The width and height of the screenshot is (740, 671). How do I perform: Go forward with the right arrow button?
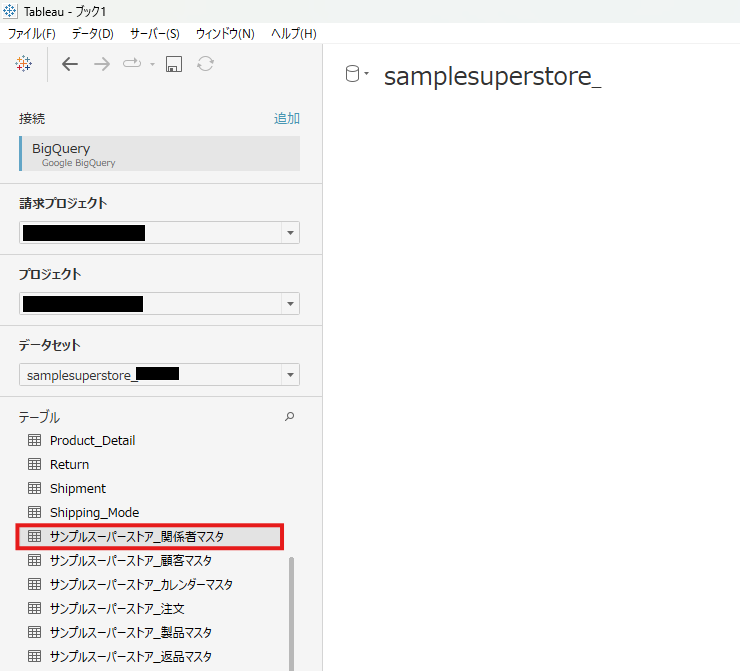101,64
